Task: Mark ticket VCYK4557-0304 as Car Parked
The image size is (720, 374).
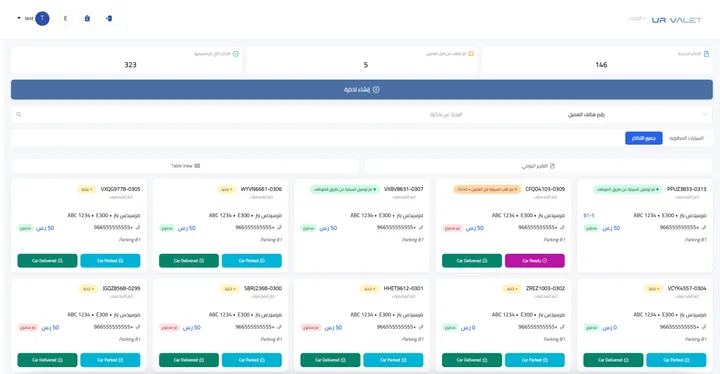Action: point(676,360)
